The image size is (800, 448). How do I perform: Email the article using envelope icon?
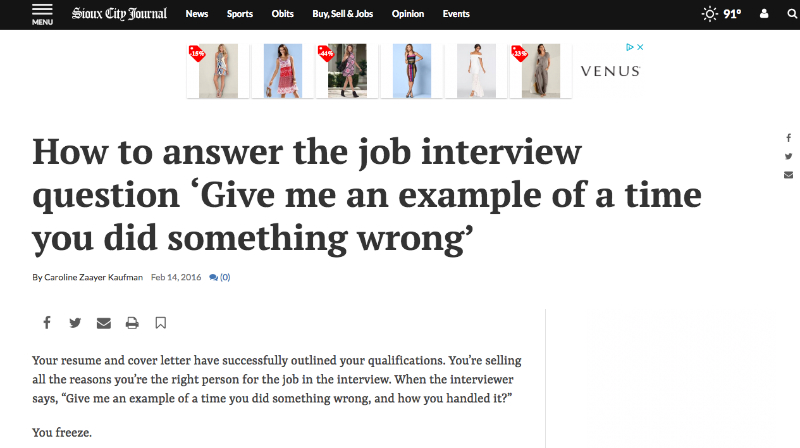[104, 323]
